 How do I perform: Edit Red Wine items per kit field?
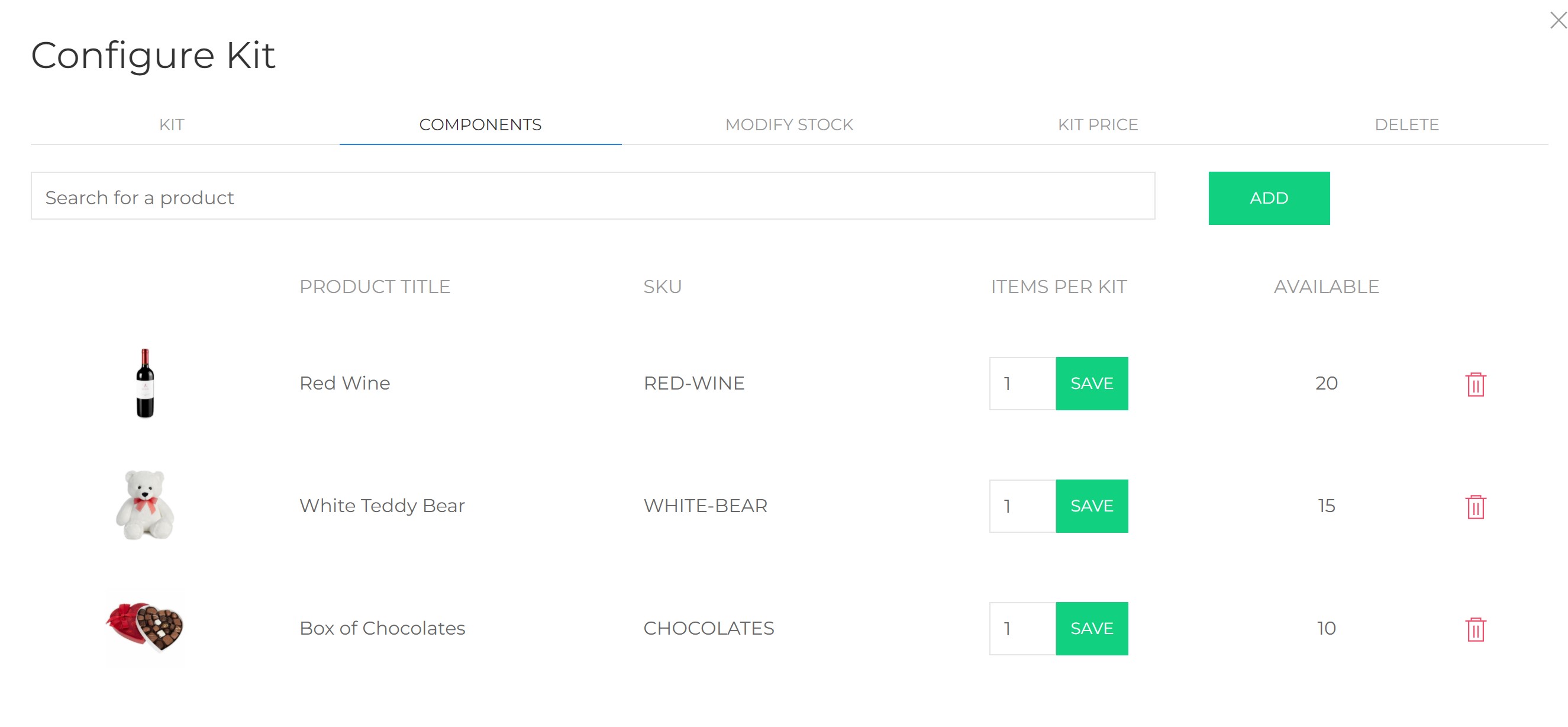pos(1022,384)
